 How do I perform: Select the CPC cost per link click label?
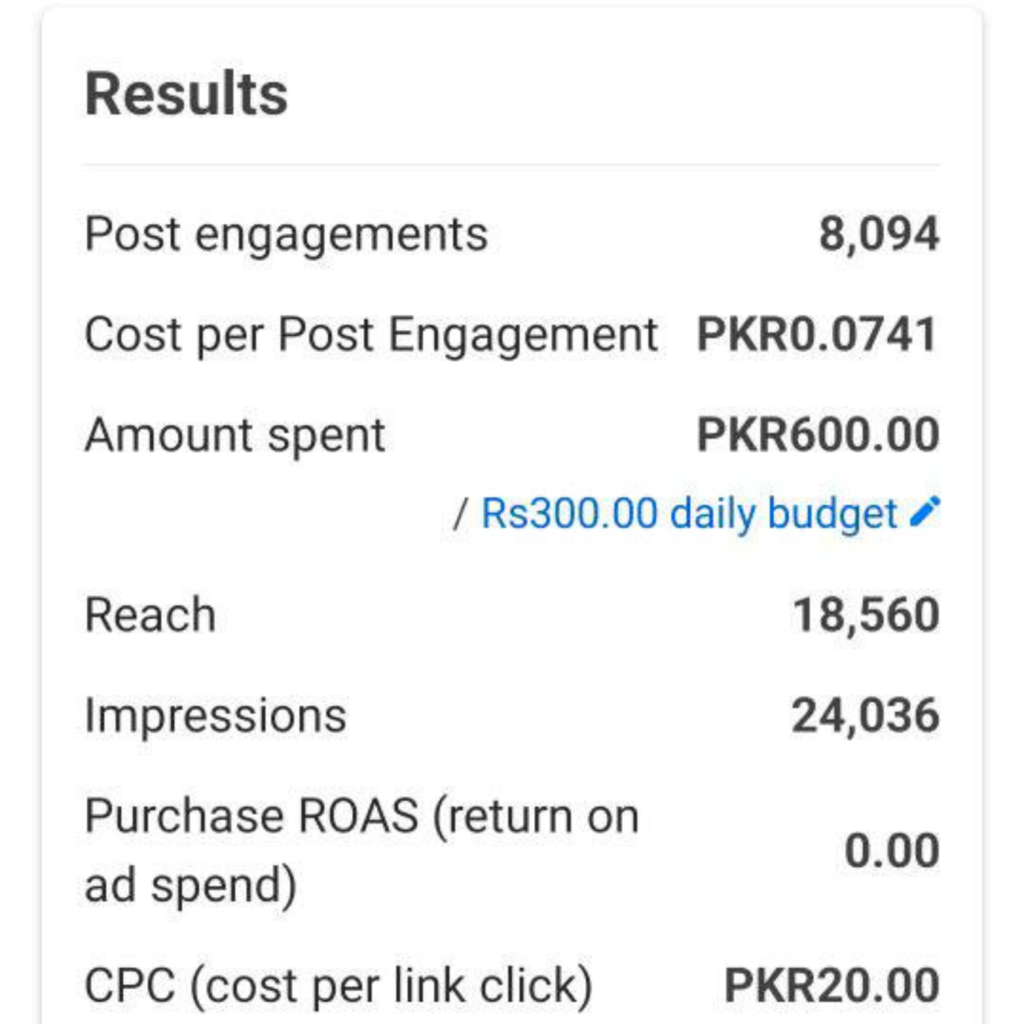[x=338, y=986]
